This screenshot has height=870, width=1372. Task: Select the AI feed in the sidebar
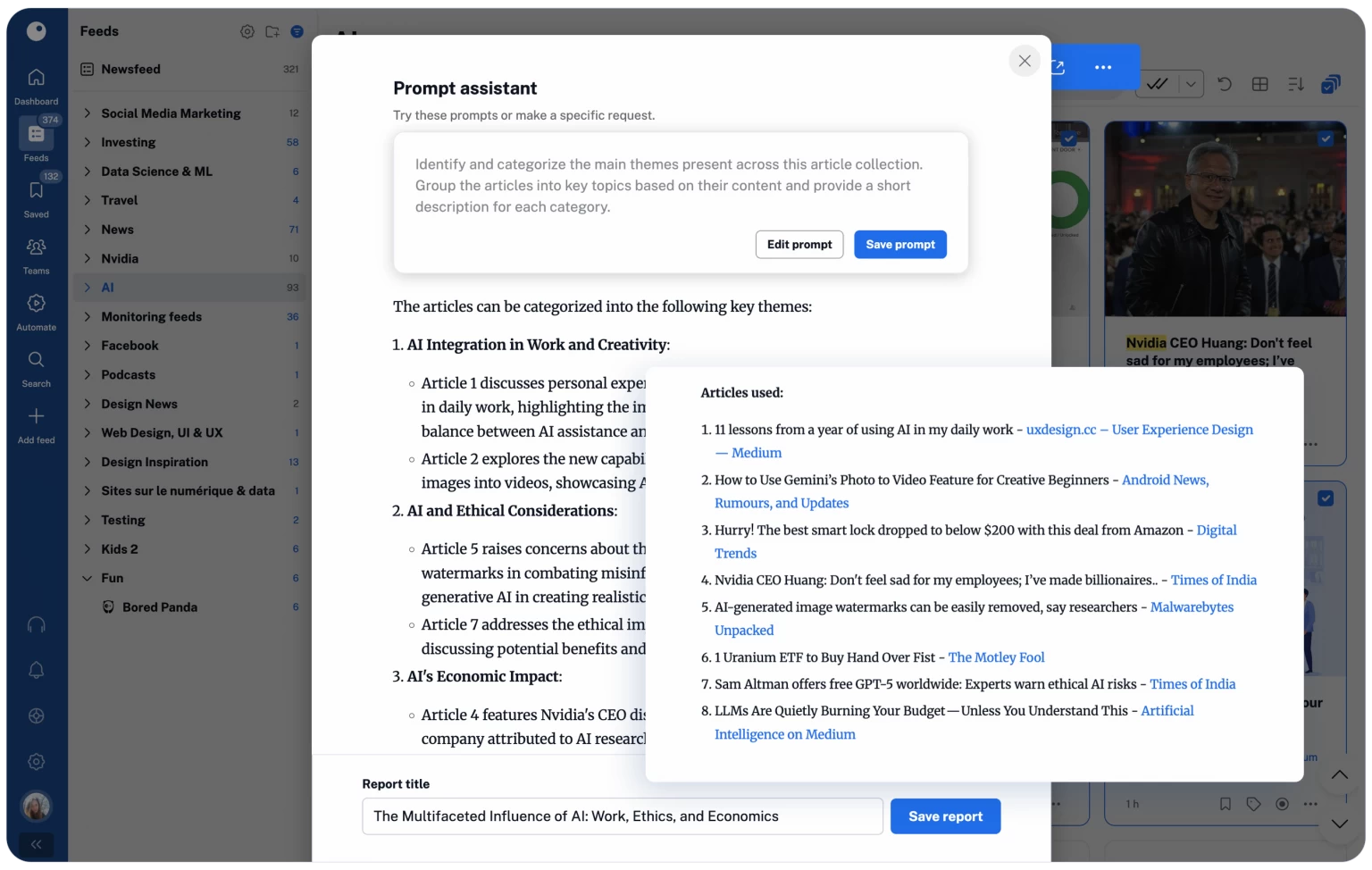click(107, 287)
